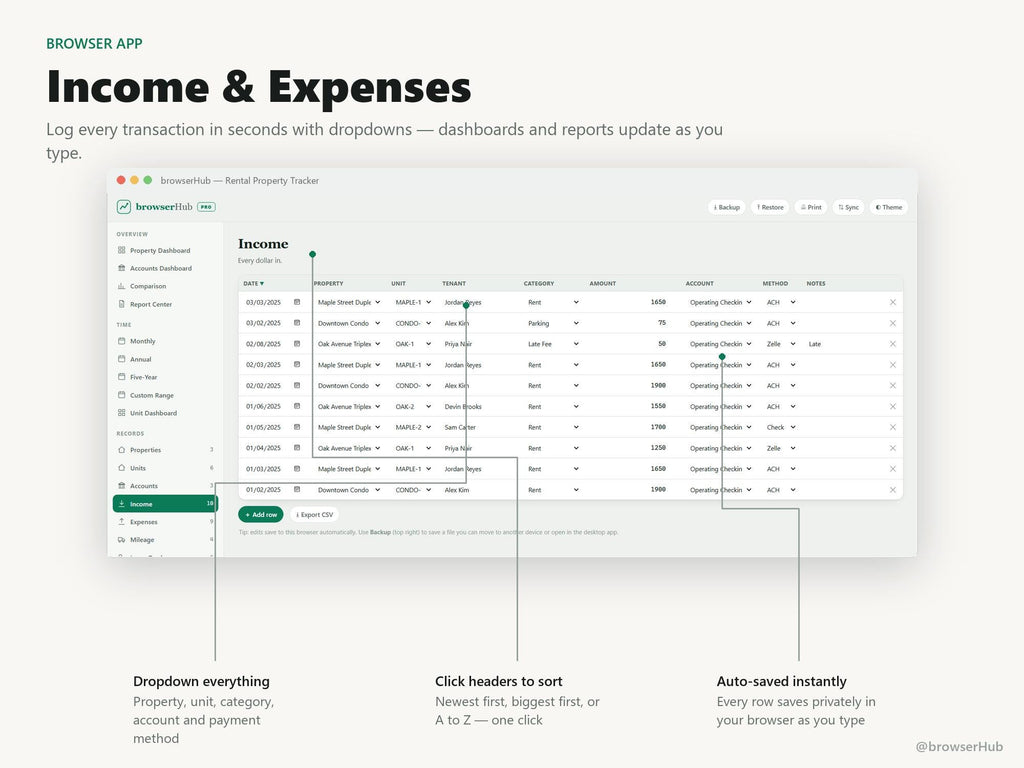Expand category dropdown in 01/02/2025 row
This screenshot has width=1024, height=768.
pyautogui.click(x=553, y=490)
